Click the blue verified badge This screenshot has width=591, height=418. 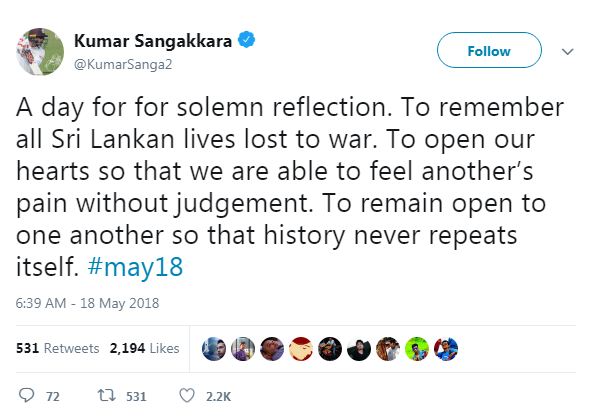point(247,40)
